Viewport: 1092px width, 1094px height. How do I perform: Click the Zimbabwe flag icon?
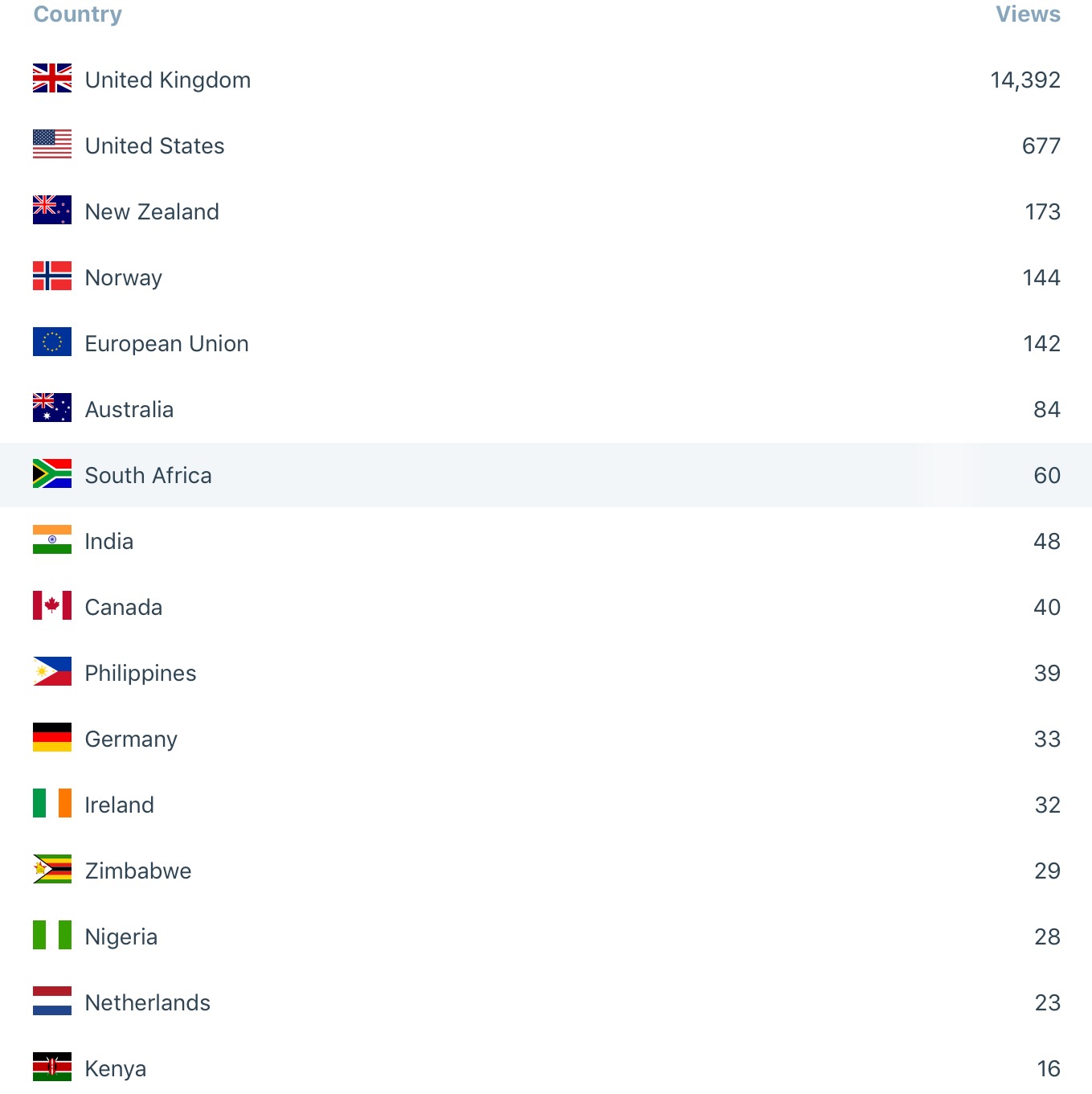52,870
